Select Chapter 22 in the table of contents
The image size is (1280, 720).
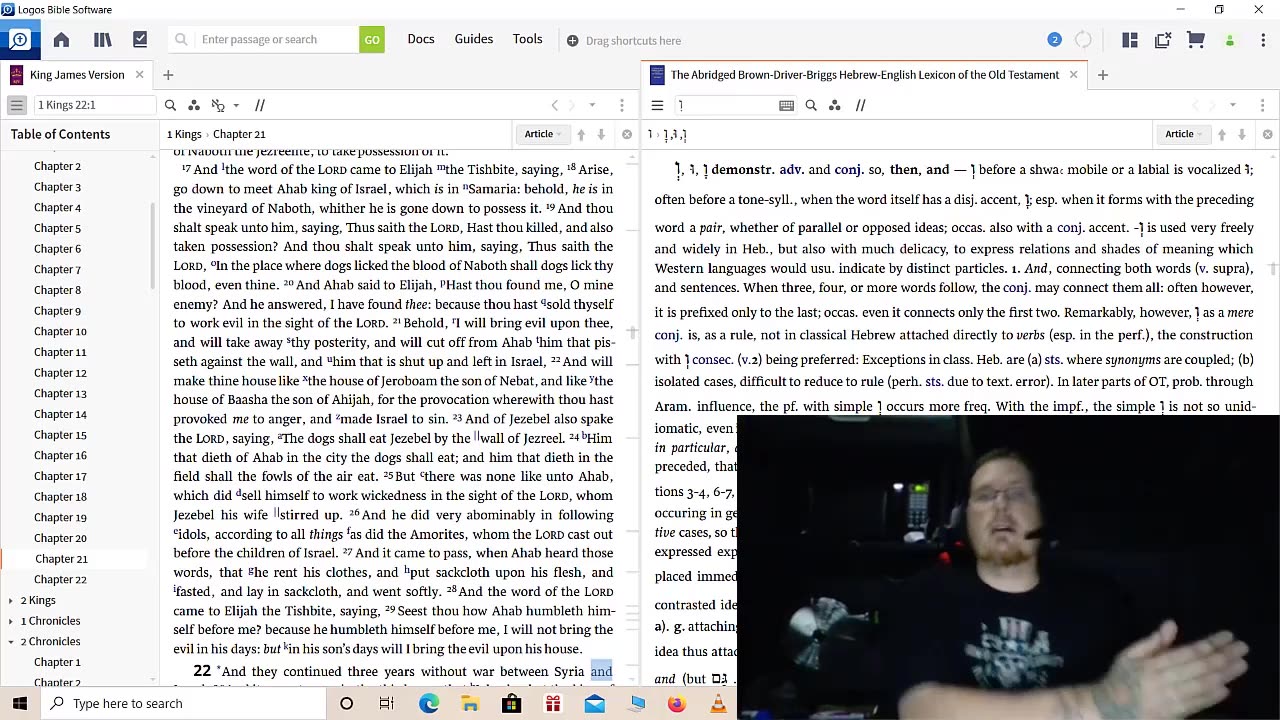(60, 580)
